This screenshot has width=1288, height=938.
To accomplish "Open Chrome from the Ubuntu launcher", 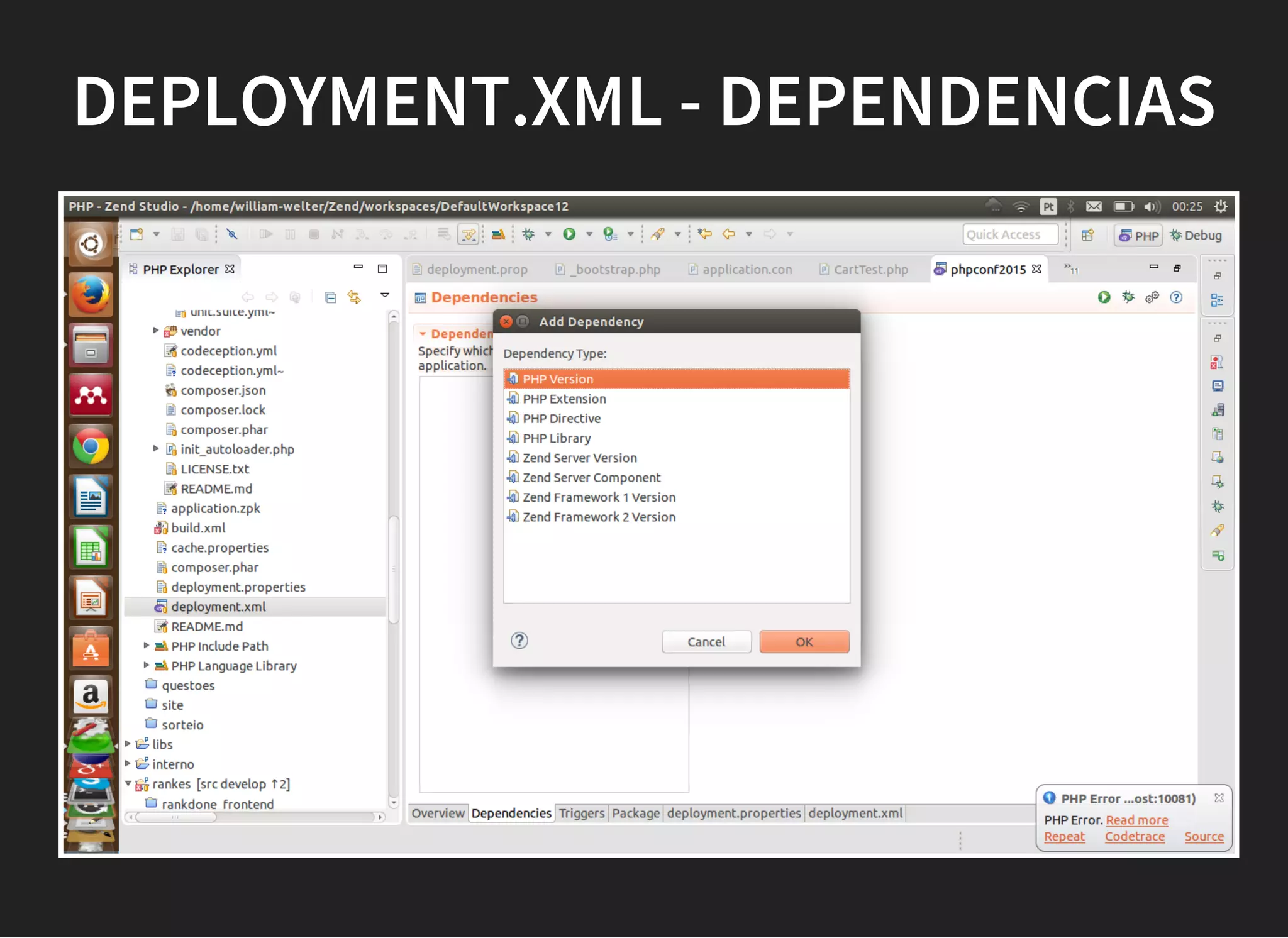I will coord(91,446).
